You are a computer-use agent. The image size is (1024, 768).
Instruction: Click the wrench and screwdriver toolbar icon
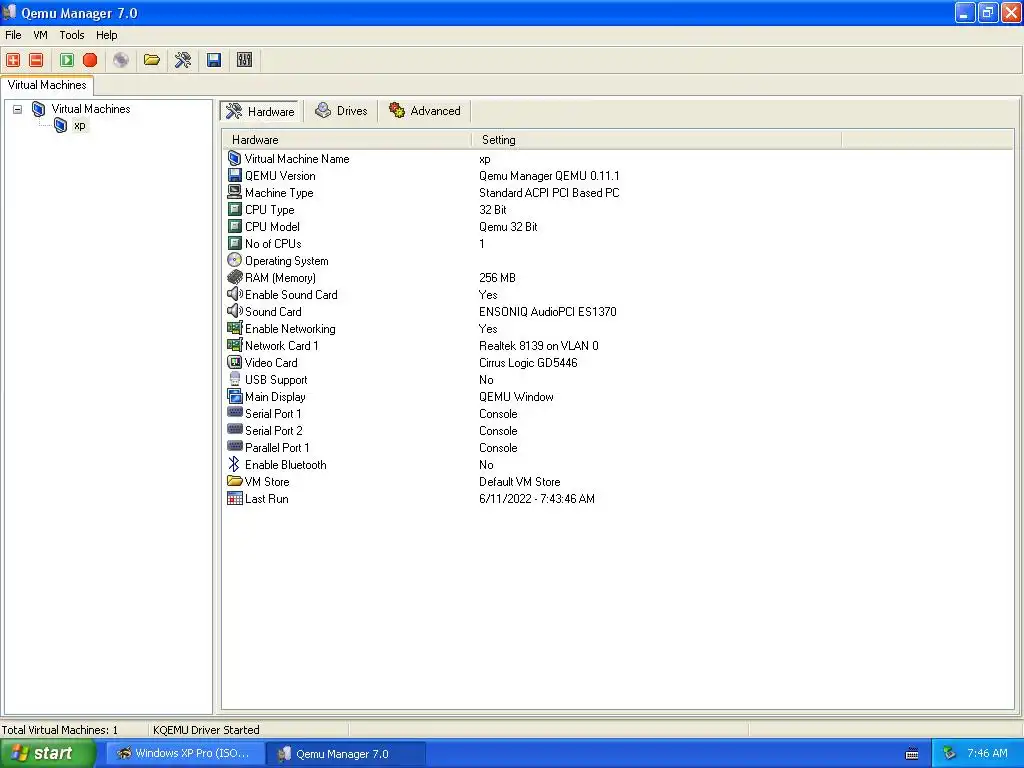pos(183,60)
